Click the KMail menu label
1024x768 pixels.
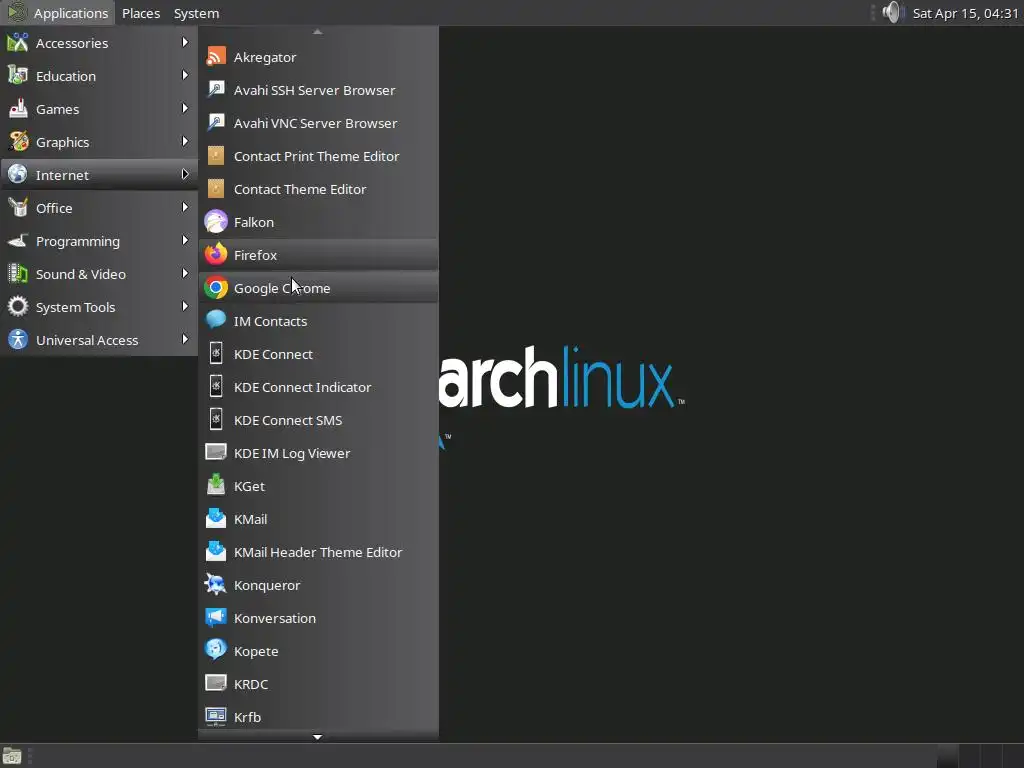click(x=251, y=519)
